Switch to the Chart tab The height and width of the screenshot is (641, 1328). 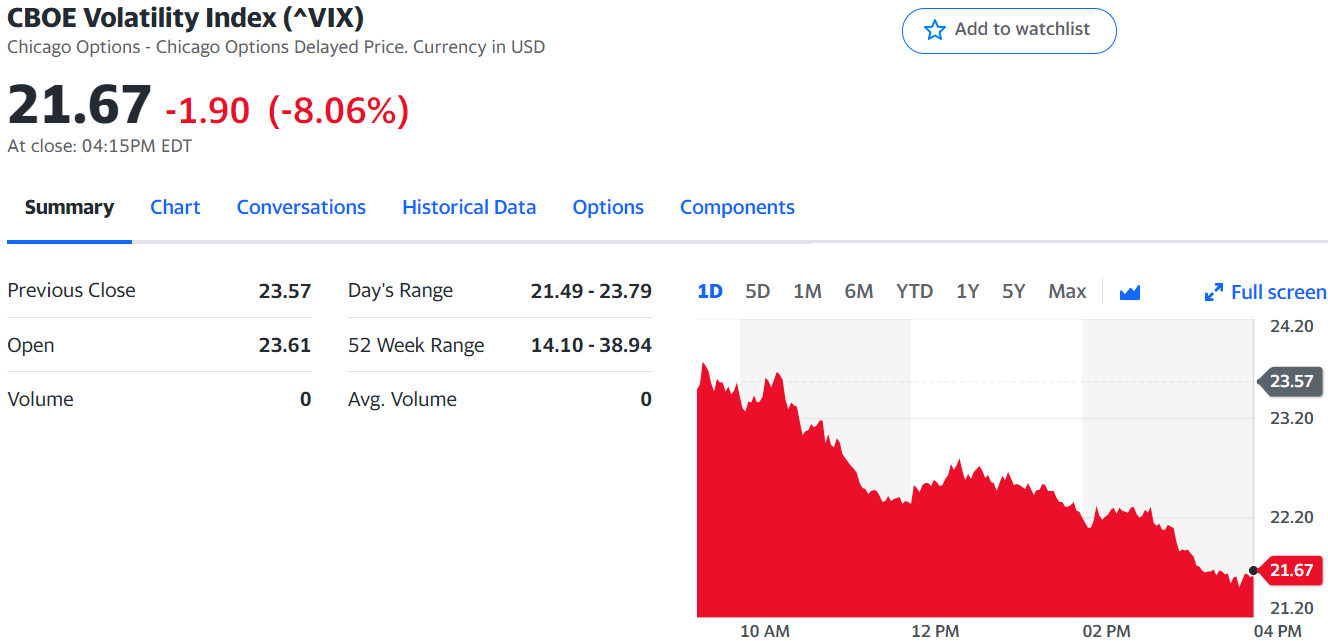click(175, 207)
